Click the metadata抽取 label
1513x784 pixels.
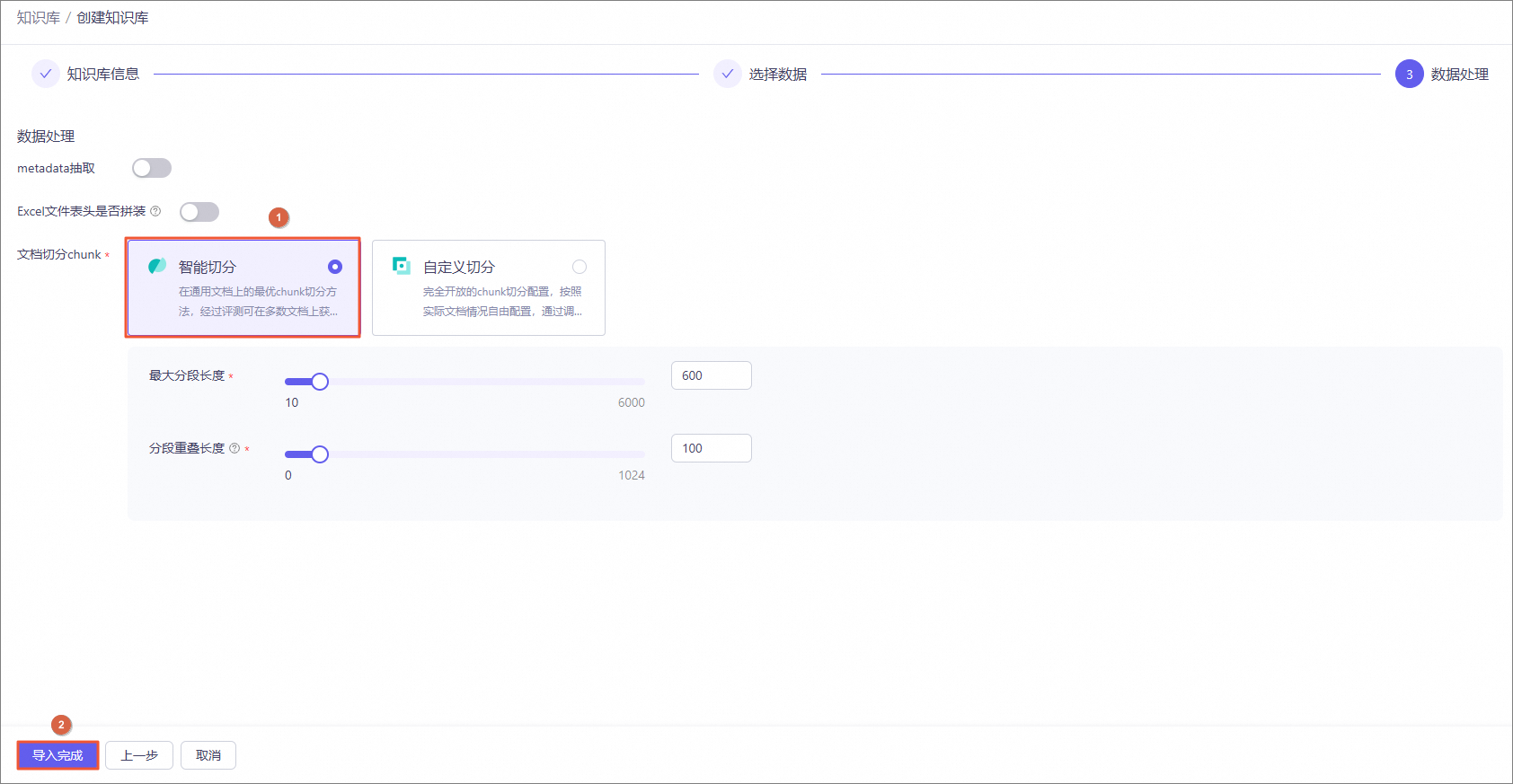(56, 168)
